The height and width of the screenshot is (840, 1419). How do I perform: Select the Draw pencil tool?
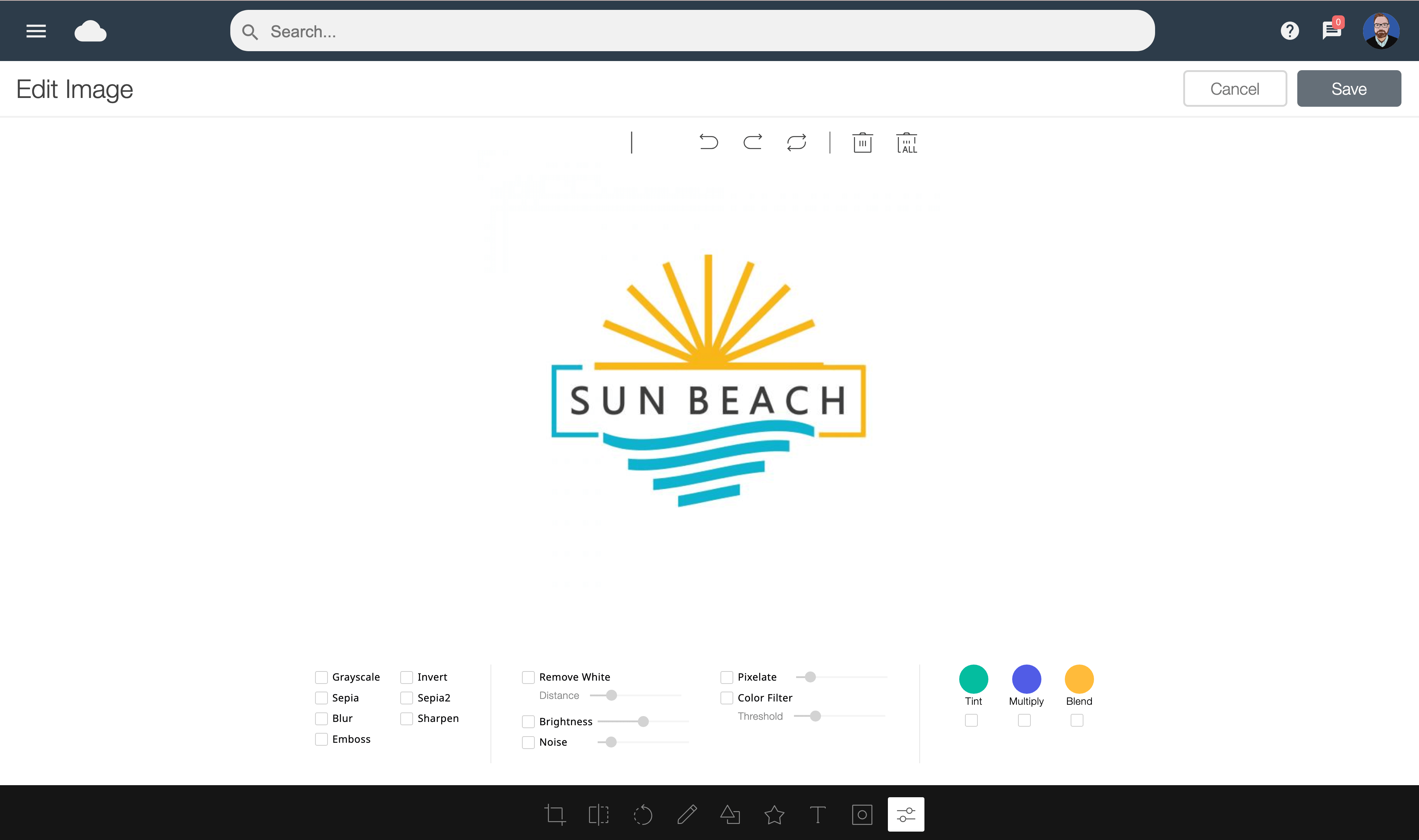[686, 814]
